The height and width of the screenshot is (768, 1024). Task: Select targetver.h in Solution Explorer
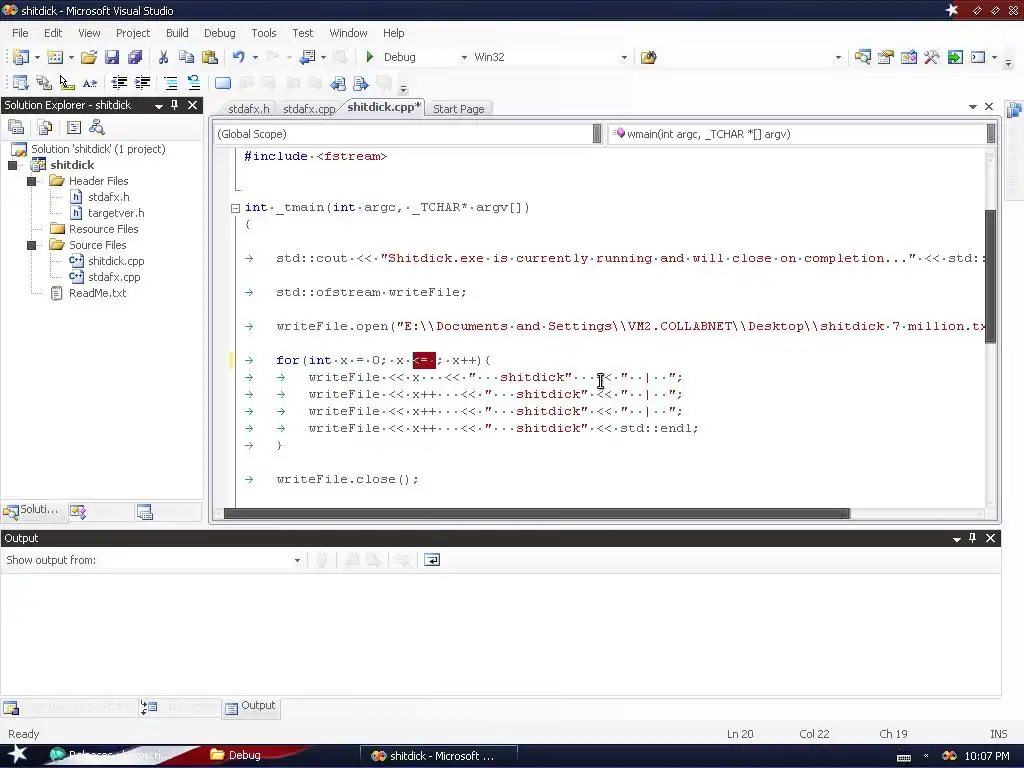(x=116, y=213)
